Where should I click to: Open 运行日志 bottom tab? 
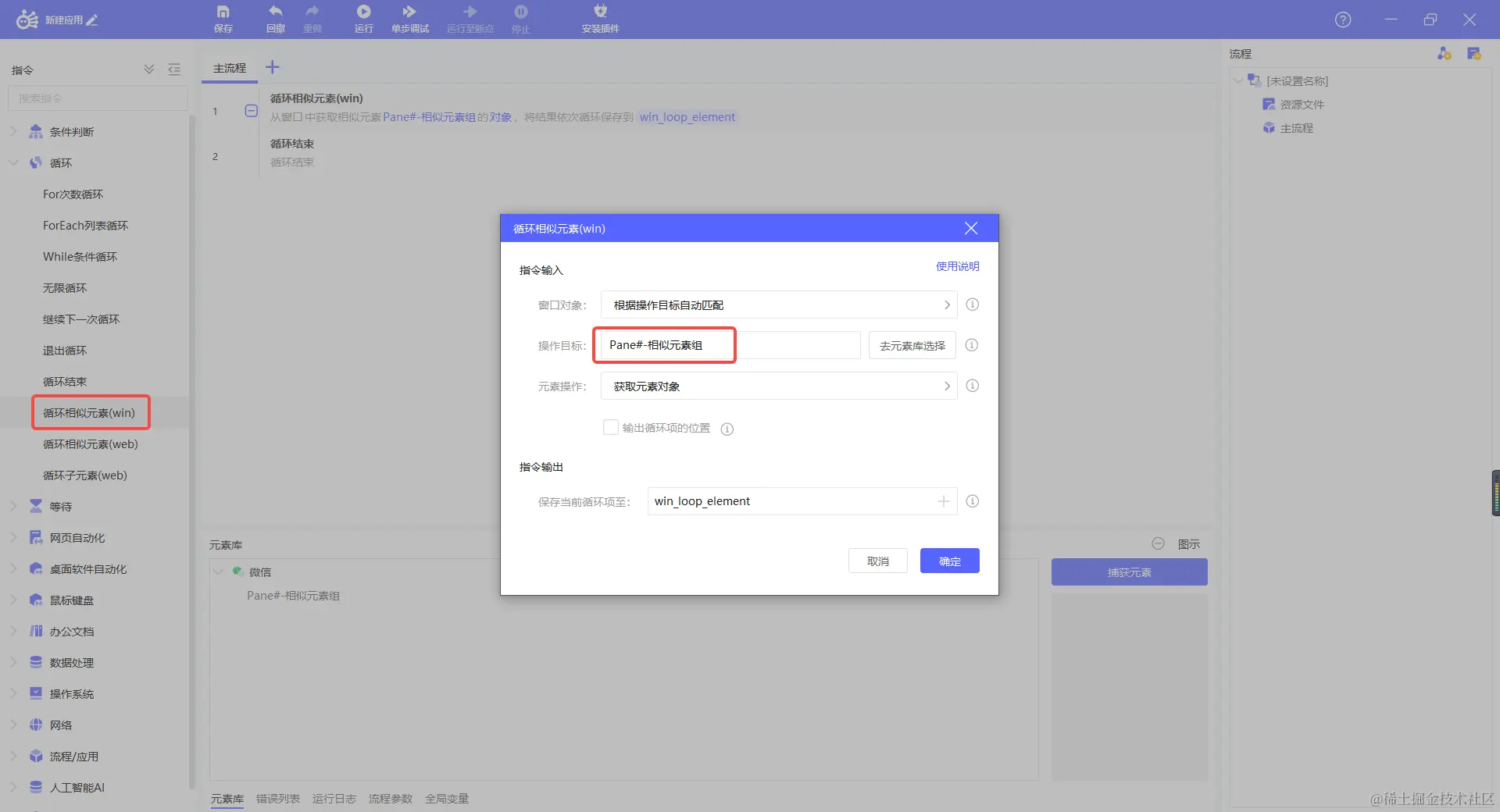334,799
